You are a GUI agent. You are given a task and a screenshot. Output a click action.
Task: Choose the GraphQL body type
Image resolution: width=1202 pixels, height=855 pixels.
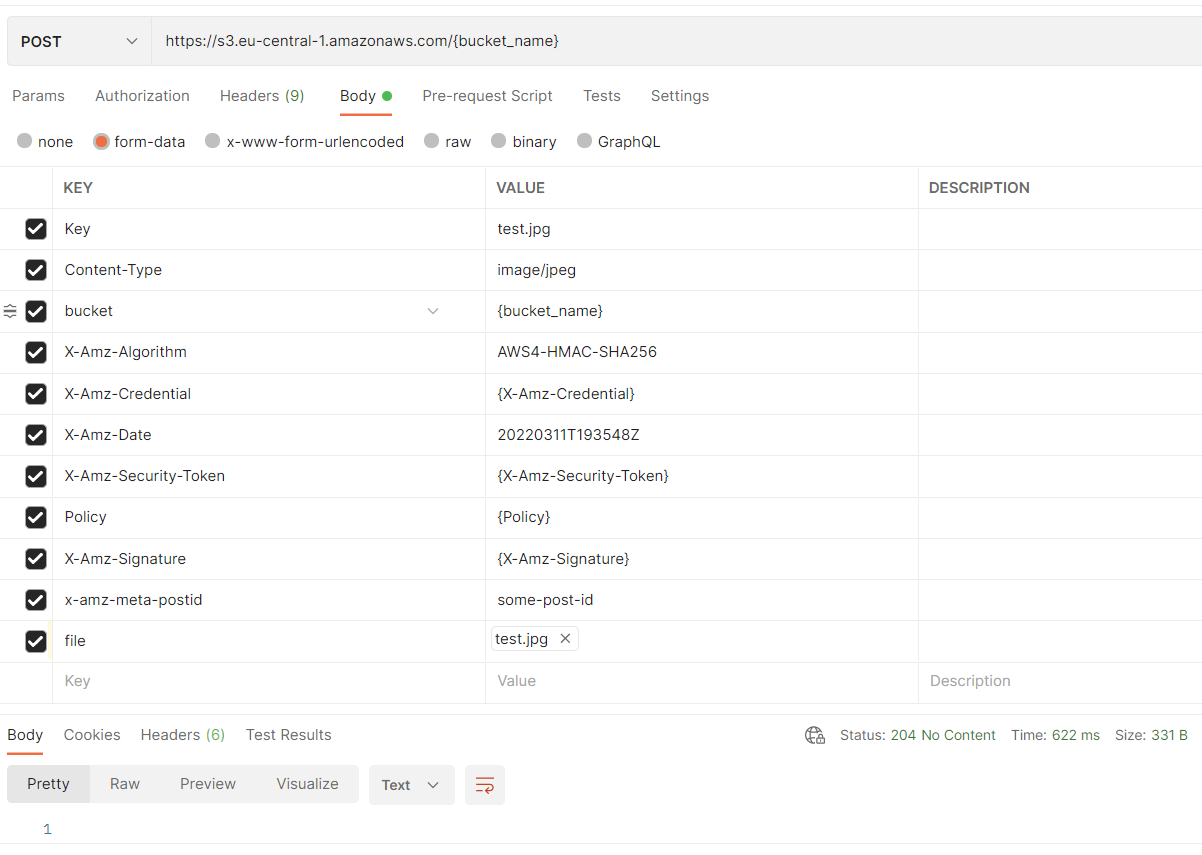[x=585, y=141]
